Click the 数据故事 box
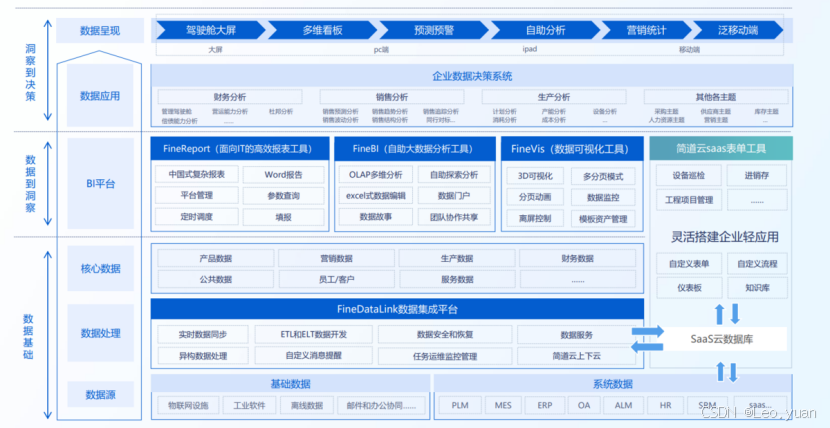This screenshot has width=830, height=428. coord(375,216)
